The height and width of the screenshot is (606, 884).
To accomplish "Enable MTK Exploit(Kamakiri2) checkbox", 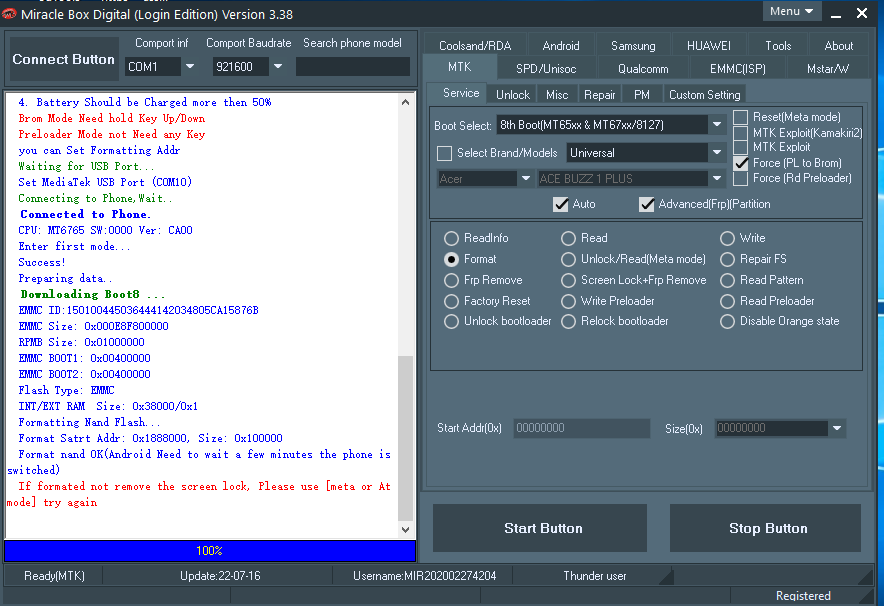I will tap(740, 132).
